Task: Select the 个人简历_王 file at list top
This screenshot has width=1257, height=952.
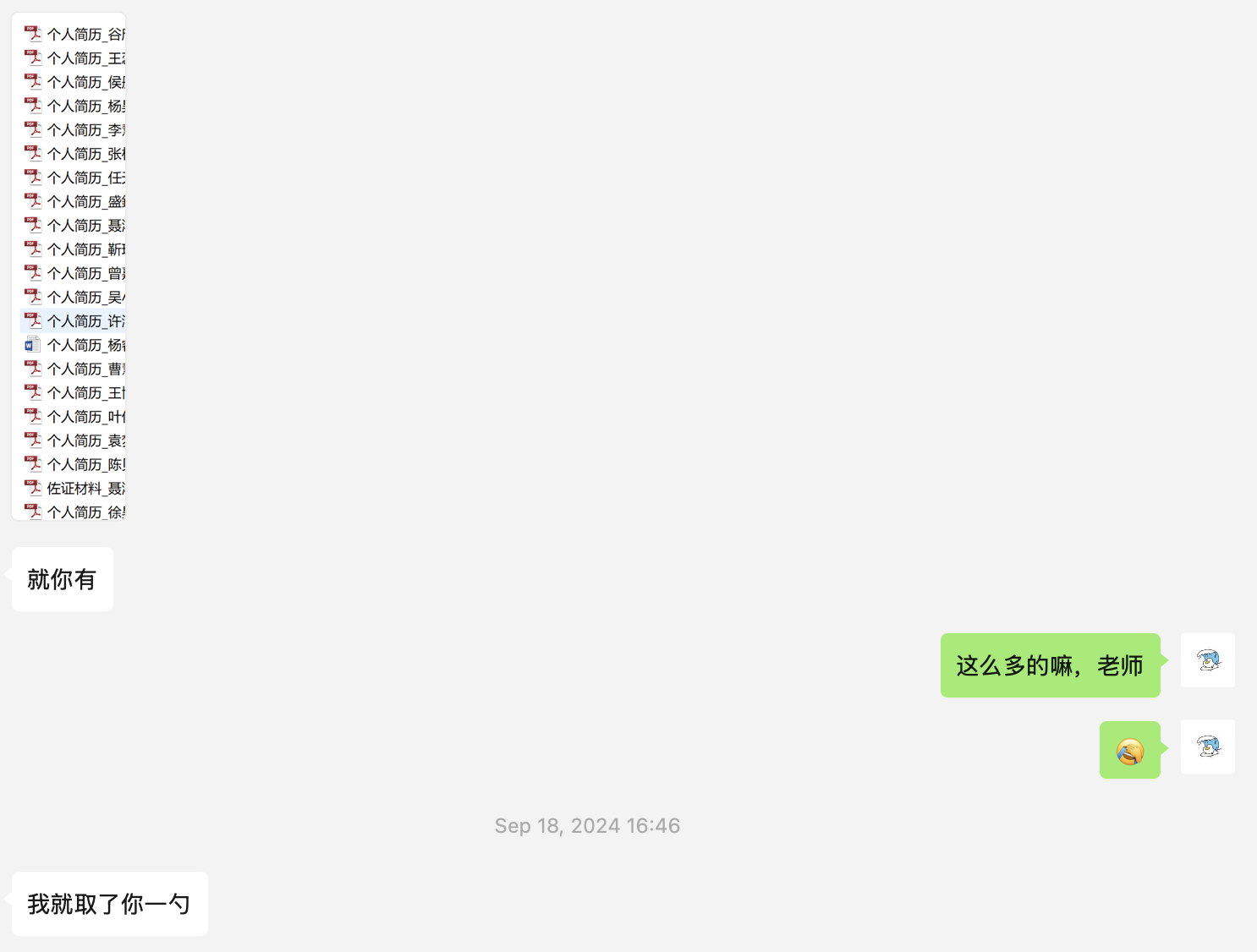Action: pos(74,58)
